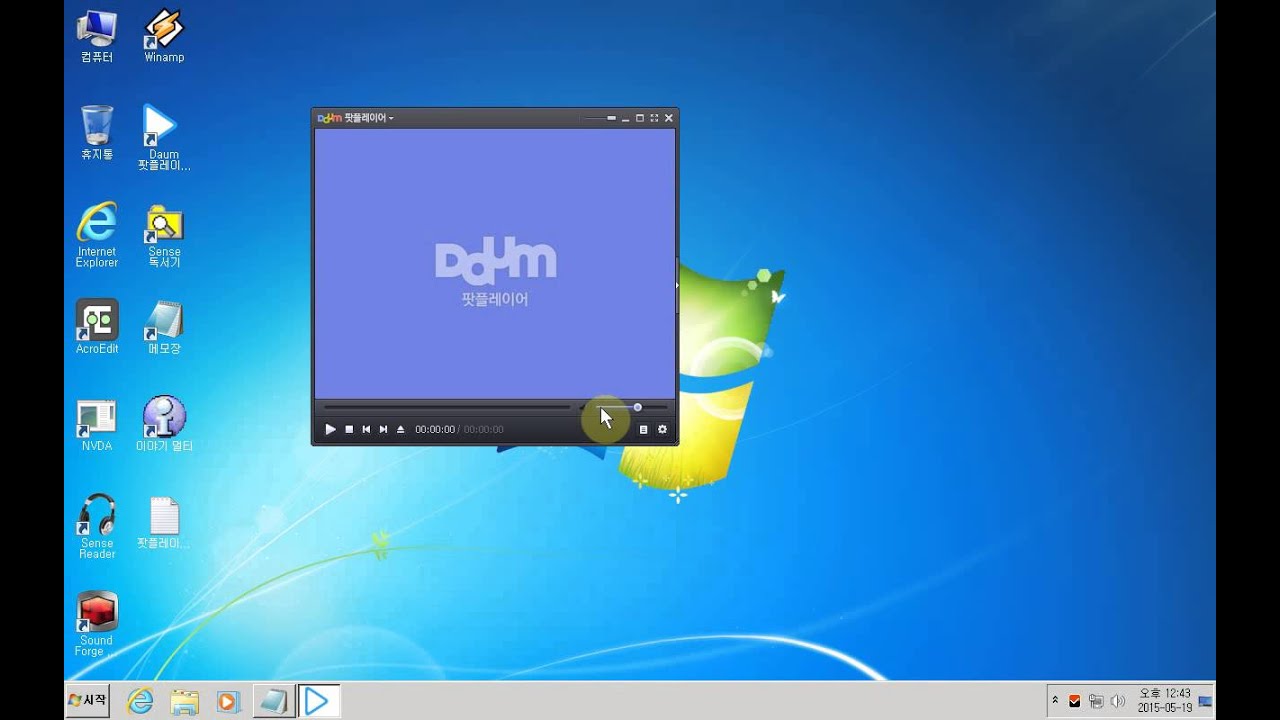Select the Winamp desktop shortcut
This screenshot has height=720, width=1280.
pyautogui.click(x=164, y=37)
